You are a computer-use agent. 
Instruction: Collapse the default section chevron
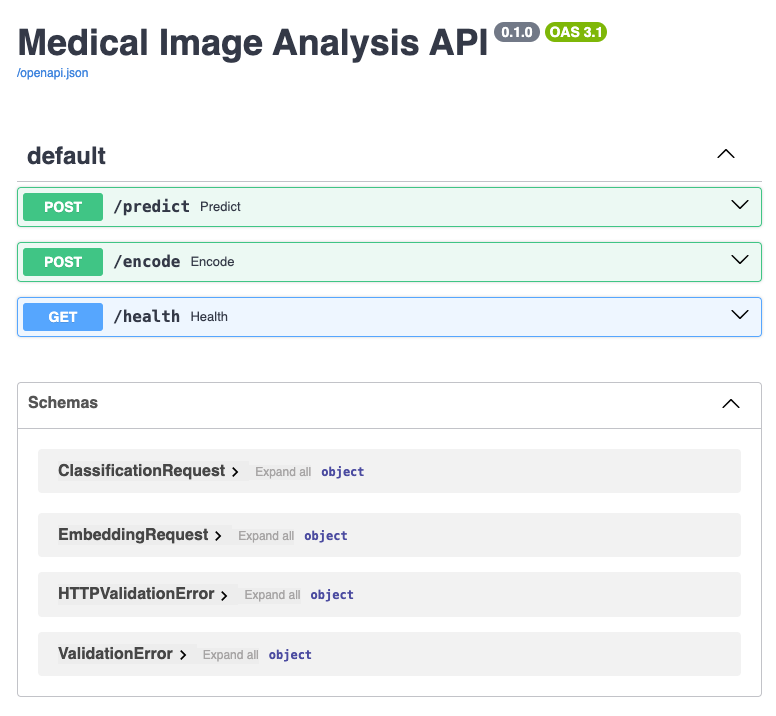(726, 154)
